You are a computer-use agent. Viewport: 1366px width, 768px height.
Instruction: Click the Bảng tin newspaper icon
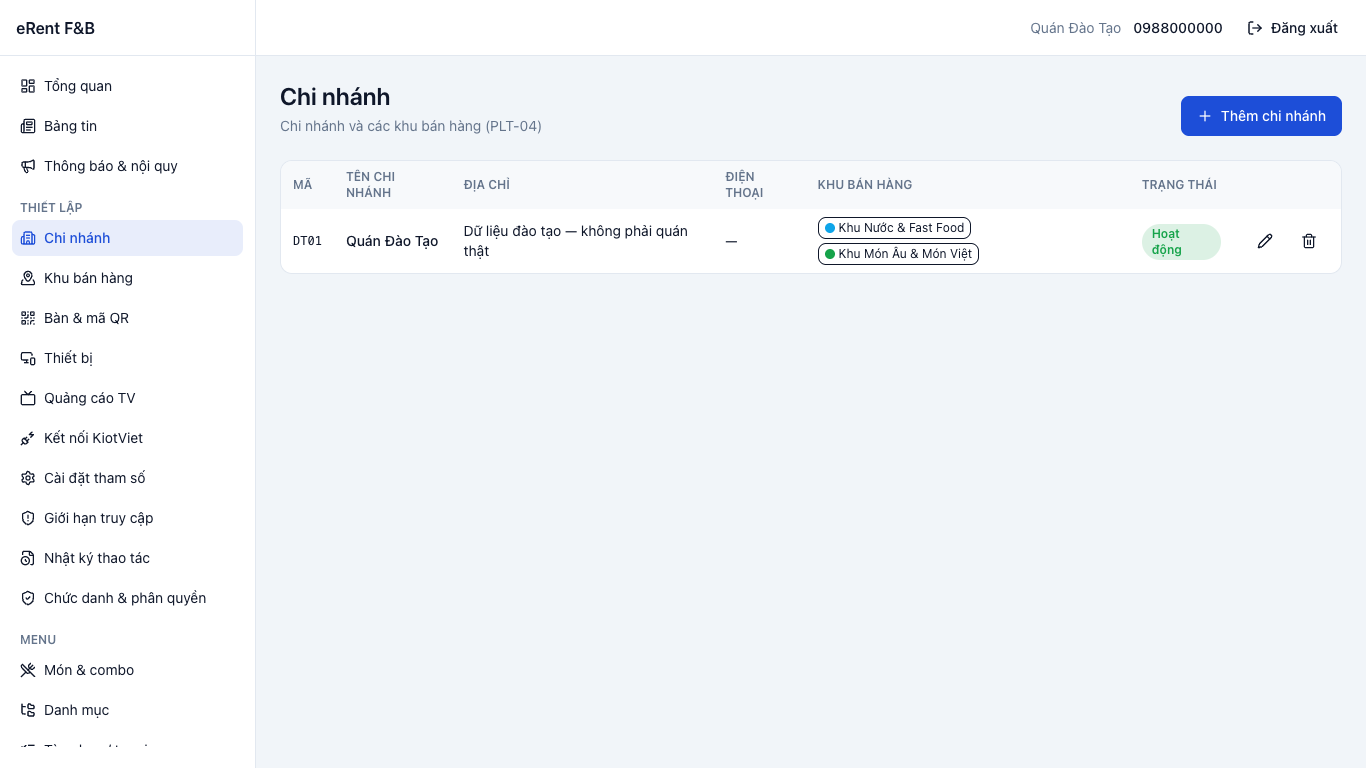[x=28, y=126]
